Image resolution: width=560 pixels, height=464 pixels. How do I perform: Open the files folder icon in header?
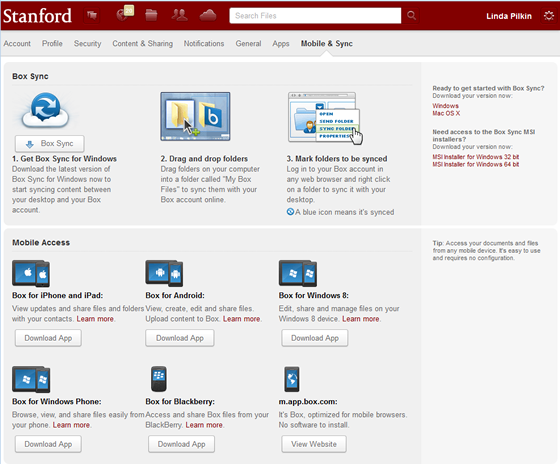point(151,15)
